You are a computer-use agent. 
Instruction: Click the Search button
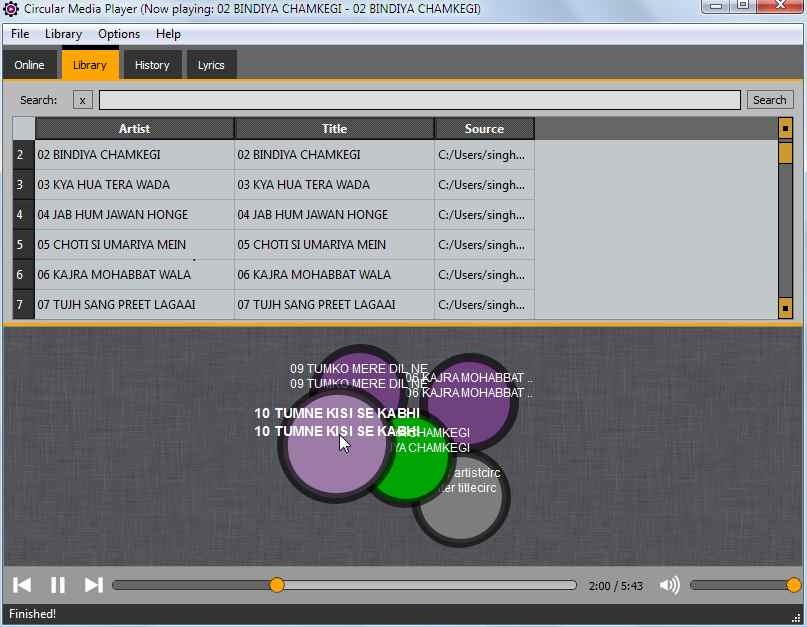(x=769, y=100)
